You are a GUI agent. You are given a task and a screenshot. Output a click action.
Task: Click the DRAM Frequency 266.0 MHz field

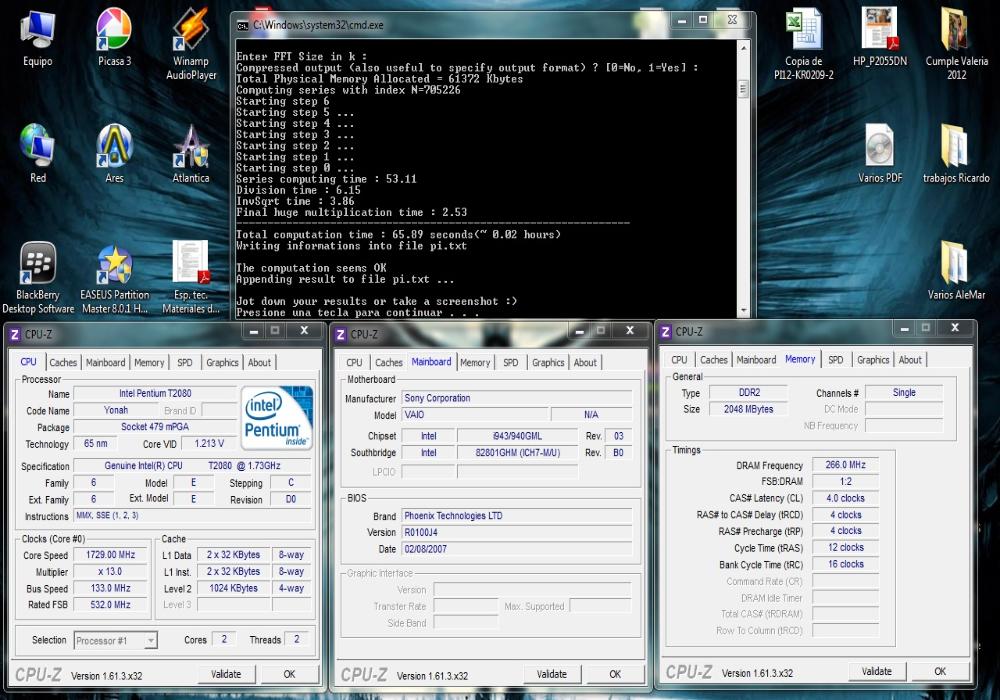[x=845, y=465]
